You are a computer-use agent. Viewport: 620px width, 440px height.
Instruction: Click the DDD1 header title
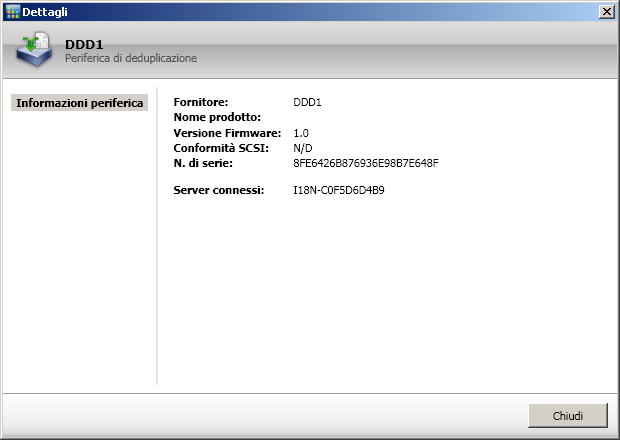[x=84, y=45]
